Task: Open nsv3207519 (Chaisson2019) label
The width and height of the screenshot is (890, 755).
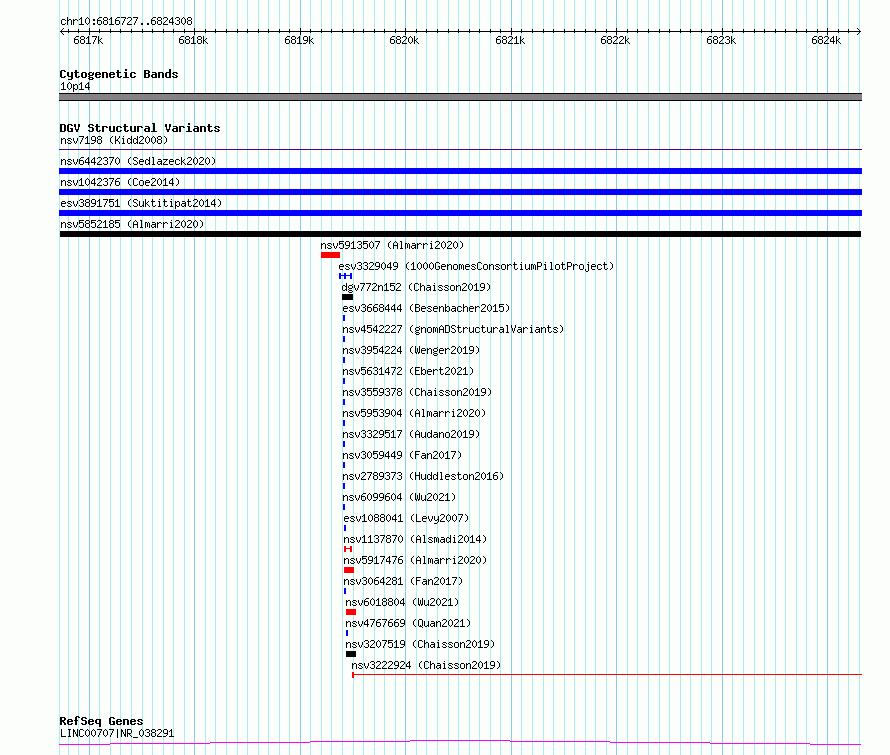Action: click(x=420, y=644)
